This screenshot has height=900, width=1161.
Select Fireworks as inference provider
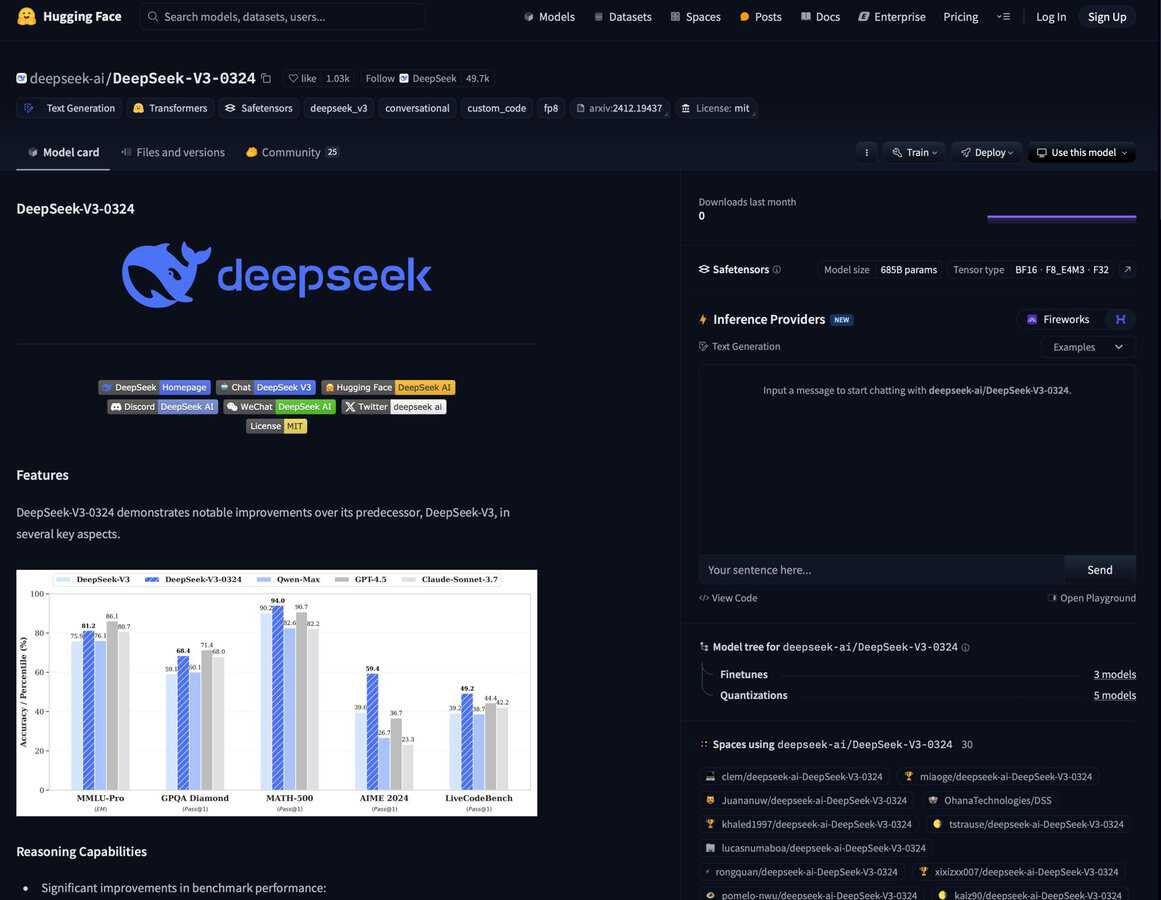tap(1058, 319)
